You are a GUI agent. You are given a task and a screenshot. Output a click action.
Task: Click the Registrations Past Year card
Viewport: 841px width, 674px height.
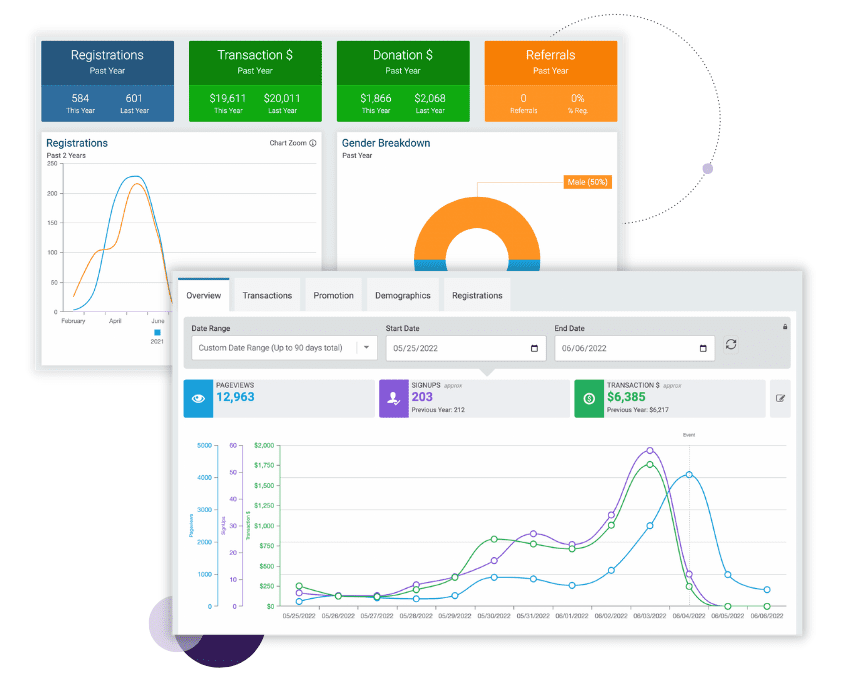[107, 81]
